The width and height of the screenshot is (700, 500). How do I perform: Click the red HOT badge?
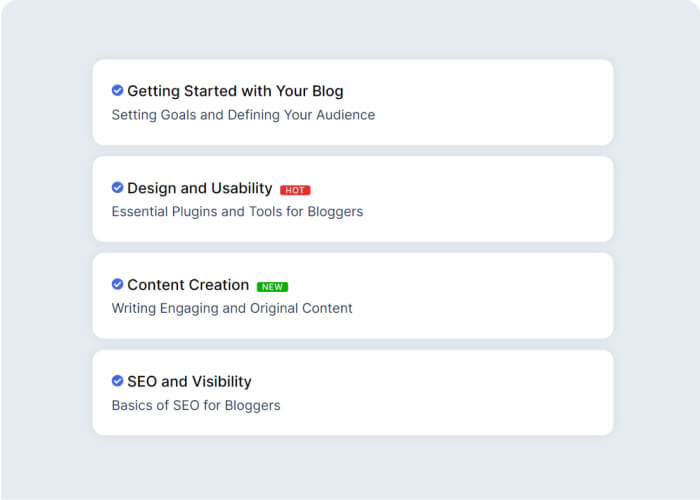click(295, 190)
